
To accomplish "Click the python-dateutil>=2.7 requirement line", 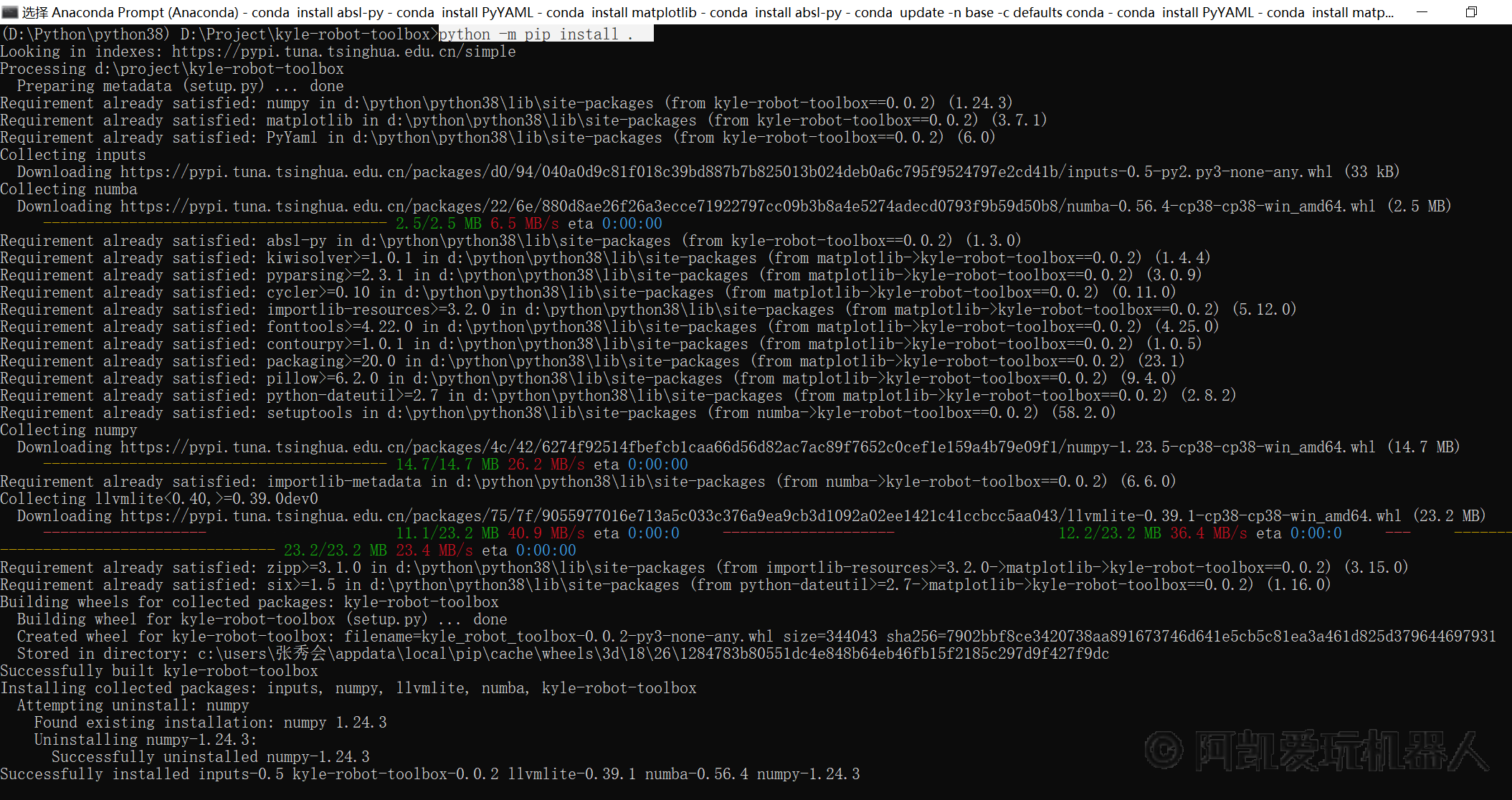I will pos(618,396).
